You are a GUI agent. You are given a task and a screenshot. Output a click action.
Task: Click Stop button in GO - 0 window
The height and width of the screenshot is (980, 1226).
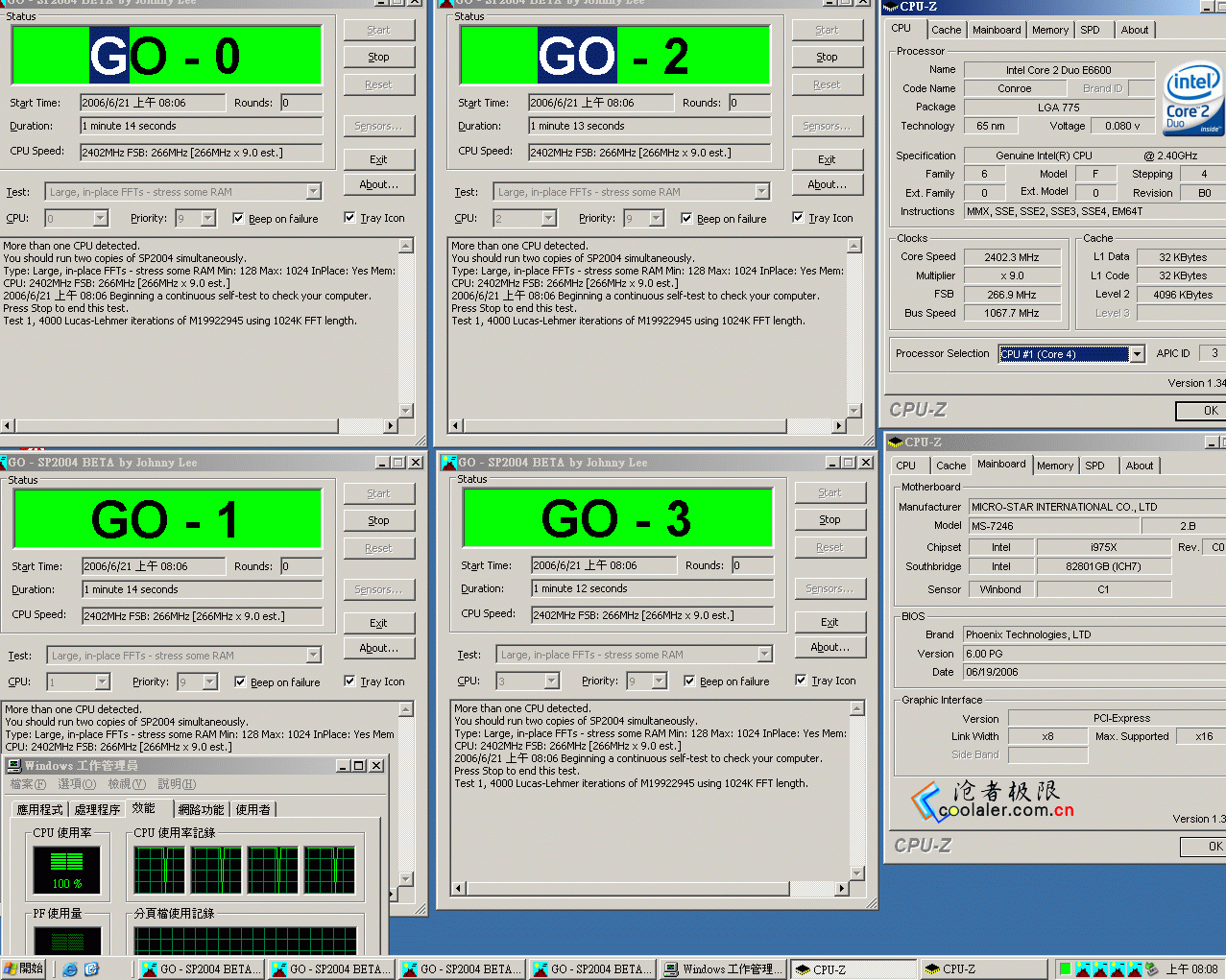pos(378,58)
